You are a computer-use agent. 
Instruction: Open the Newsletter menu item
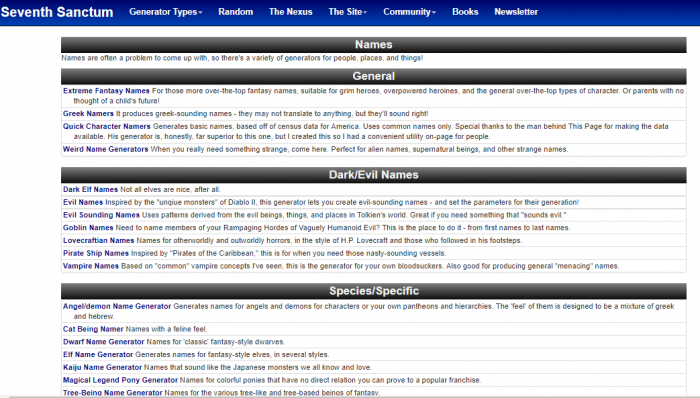pos(516,12)
